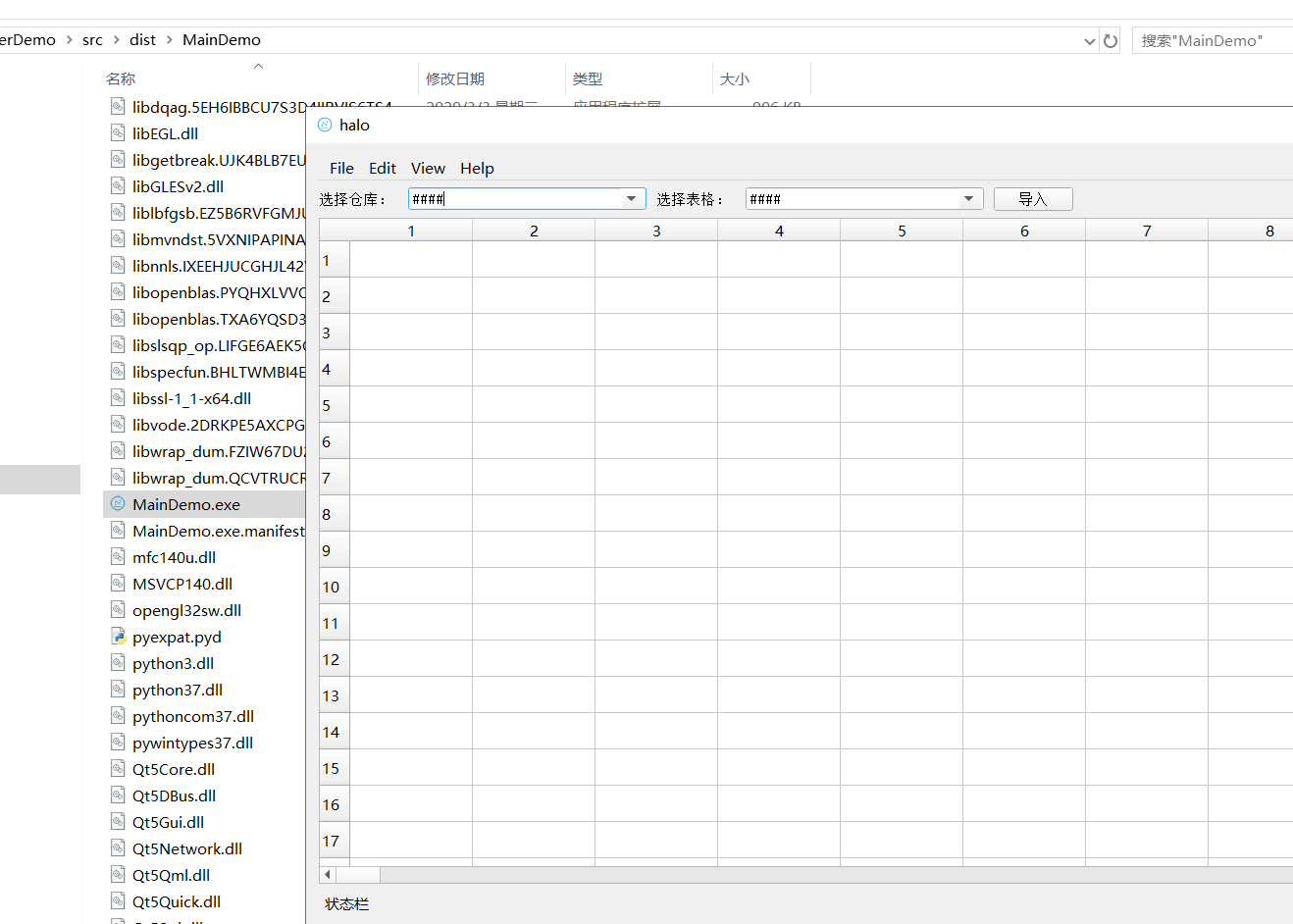Click the pythoncom37.dll file icon
Image resolution: width=1293 pixels, height=924 pixels.
(118, 716)
